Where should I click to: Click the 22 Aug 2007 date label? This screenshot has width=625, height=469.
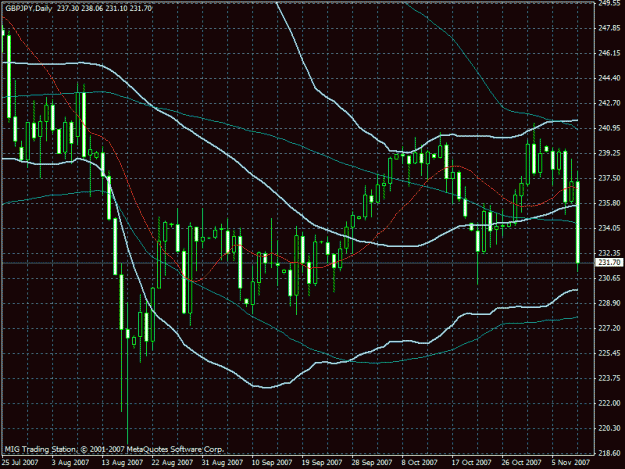[x=172, y=462]
